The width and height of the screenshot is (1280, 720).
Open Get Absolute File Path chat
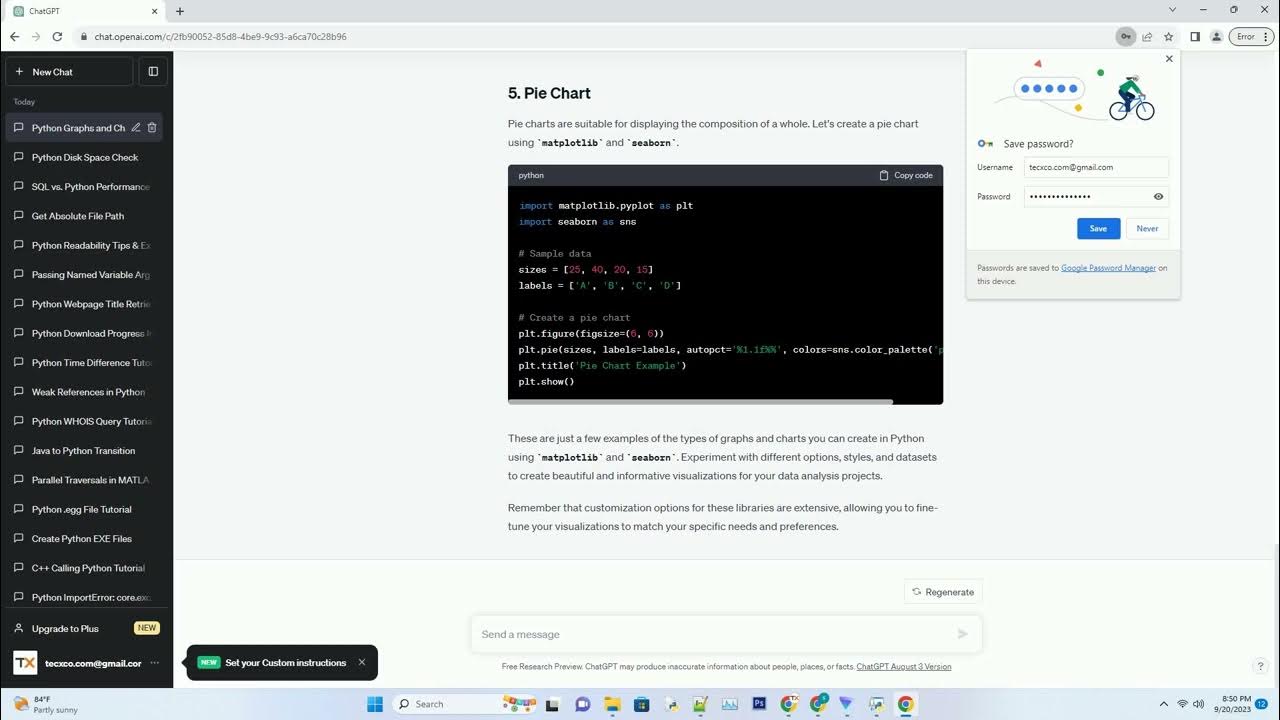85,216
